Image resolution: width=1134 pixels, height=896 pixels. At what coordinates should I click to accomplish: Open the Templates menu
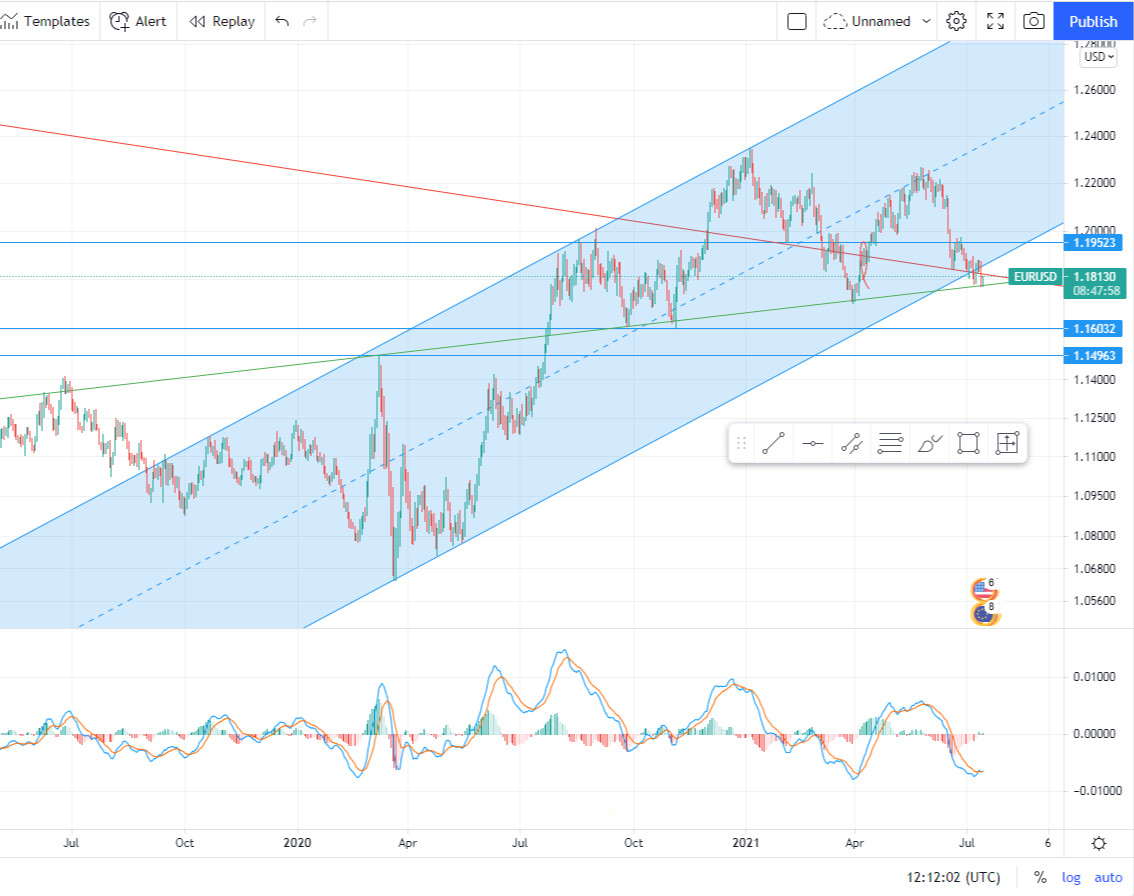(47, 21)
